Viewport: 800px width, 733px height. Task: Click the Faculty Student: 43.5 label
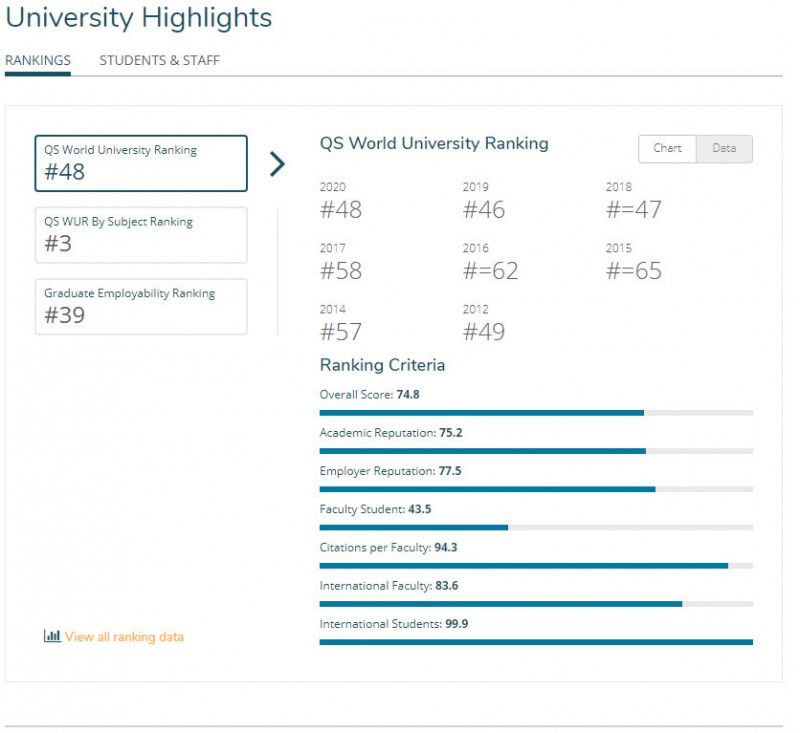point(375,509)
